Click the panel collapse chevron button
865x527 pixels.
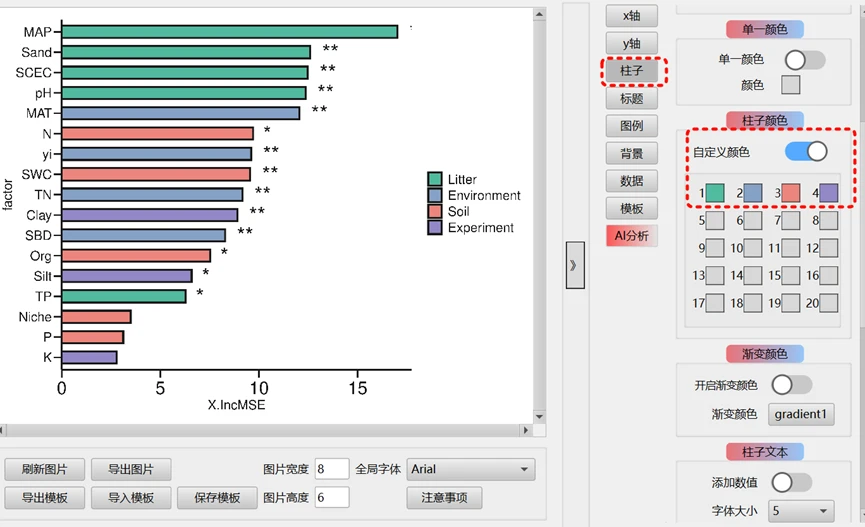coord(575,265)
